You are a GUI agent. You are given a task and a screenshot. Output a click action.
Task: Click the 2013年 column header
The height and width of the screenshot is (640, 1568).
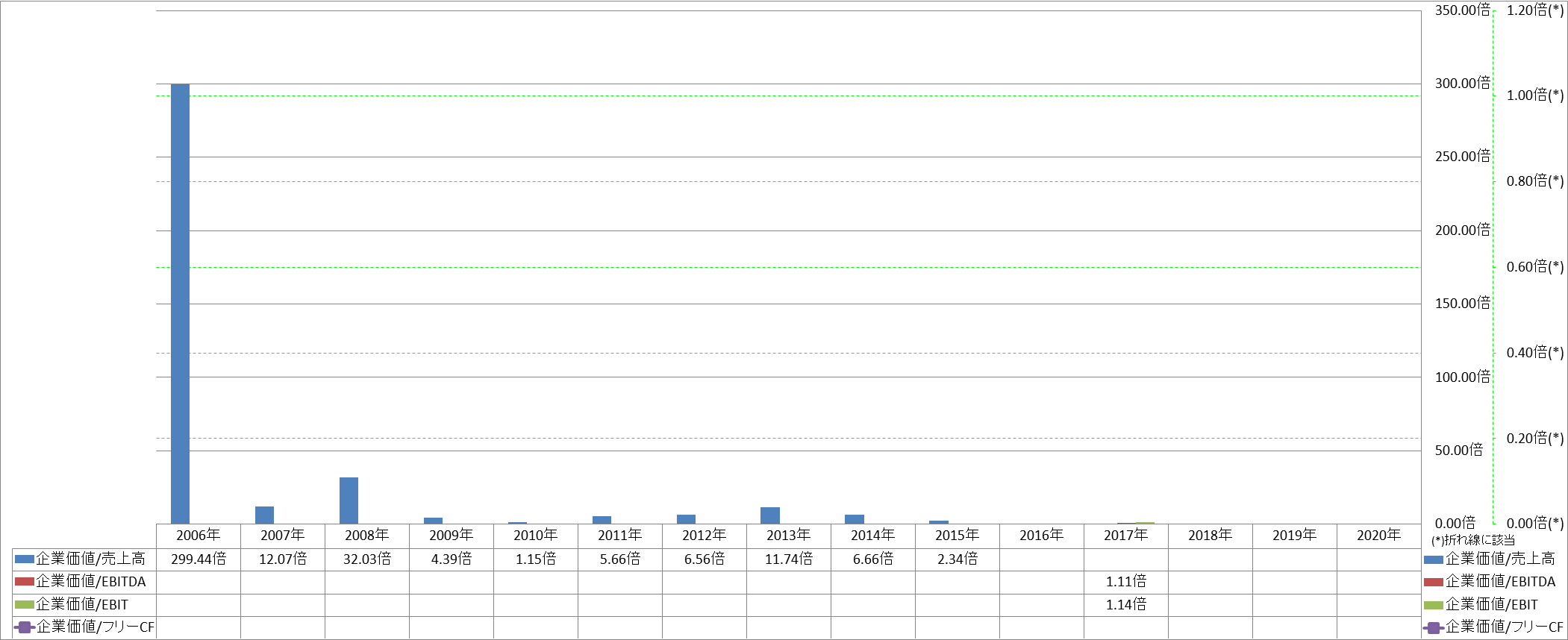pyautogui.click(x=789, y=536)
